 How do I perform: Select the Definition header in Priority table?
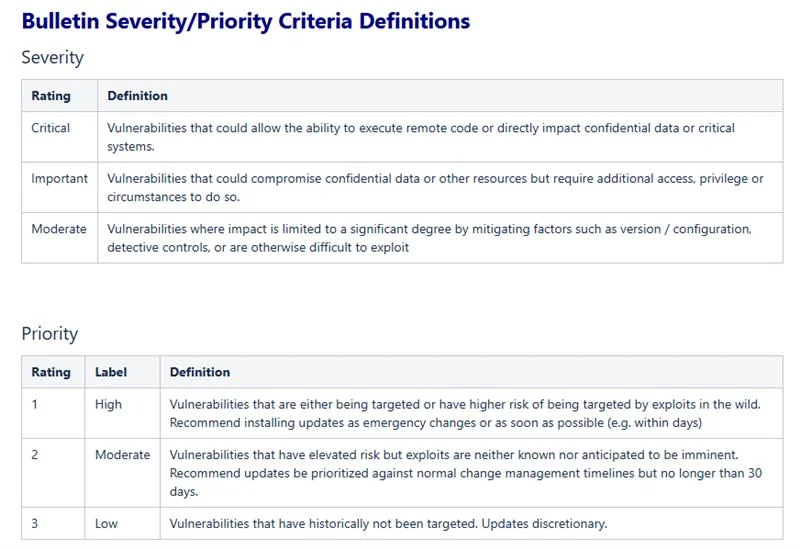200,372
